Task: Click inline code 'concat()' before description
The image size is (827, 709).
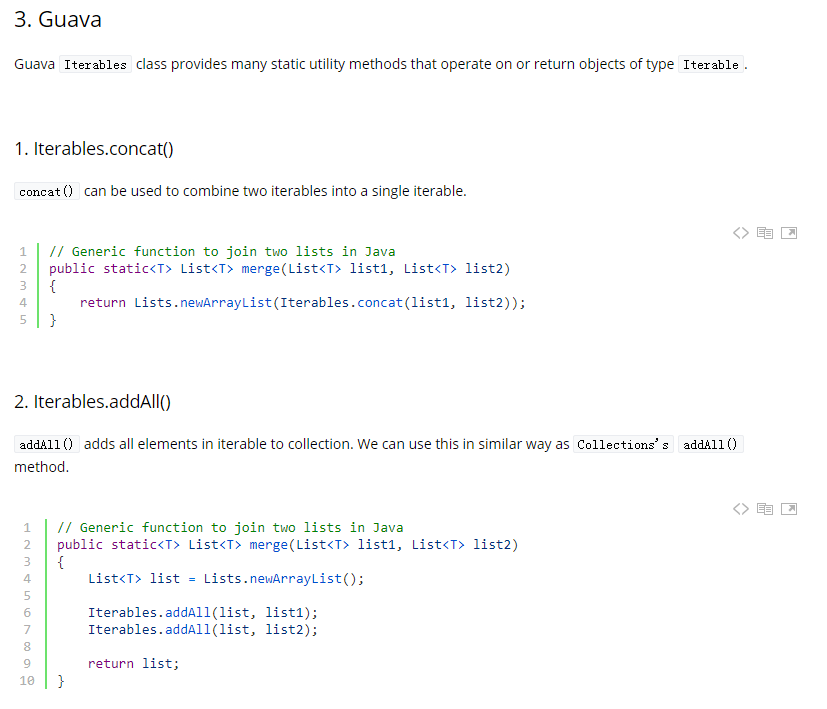Action: tap(46, 191)
